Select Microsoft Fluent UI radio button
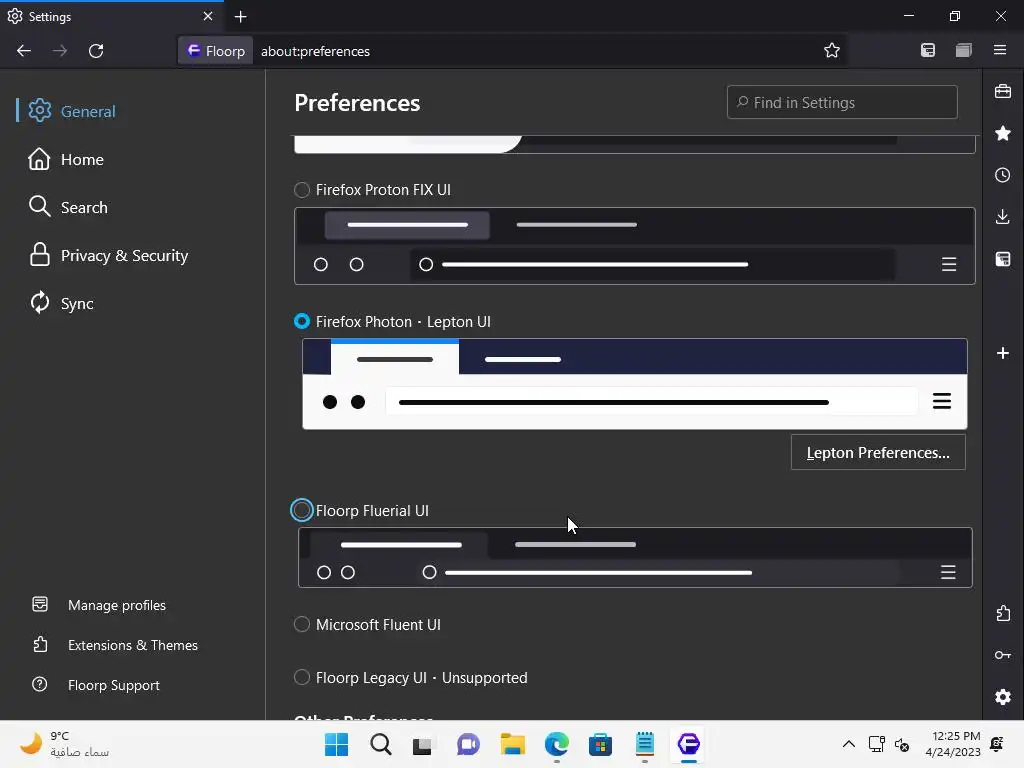Screen dimensions: 1024x768 tap(302, 624)
